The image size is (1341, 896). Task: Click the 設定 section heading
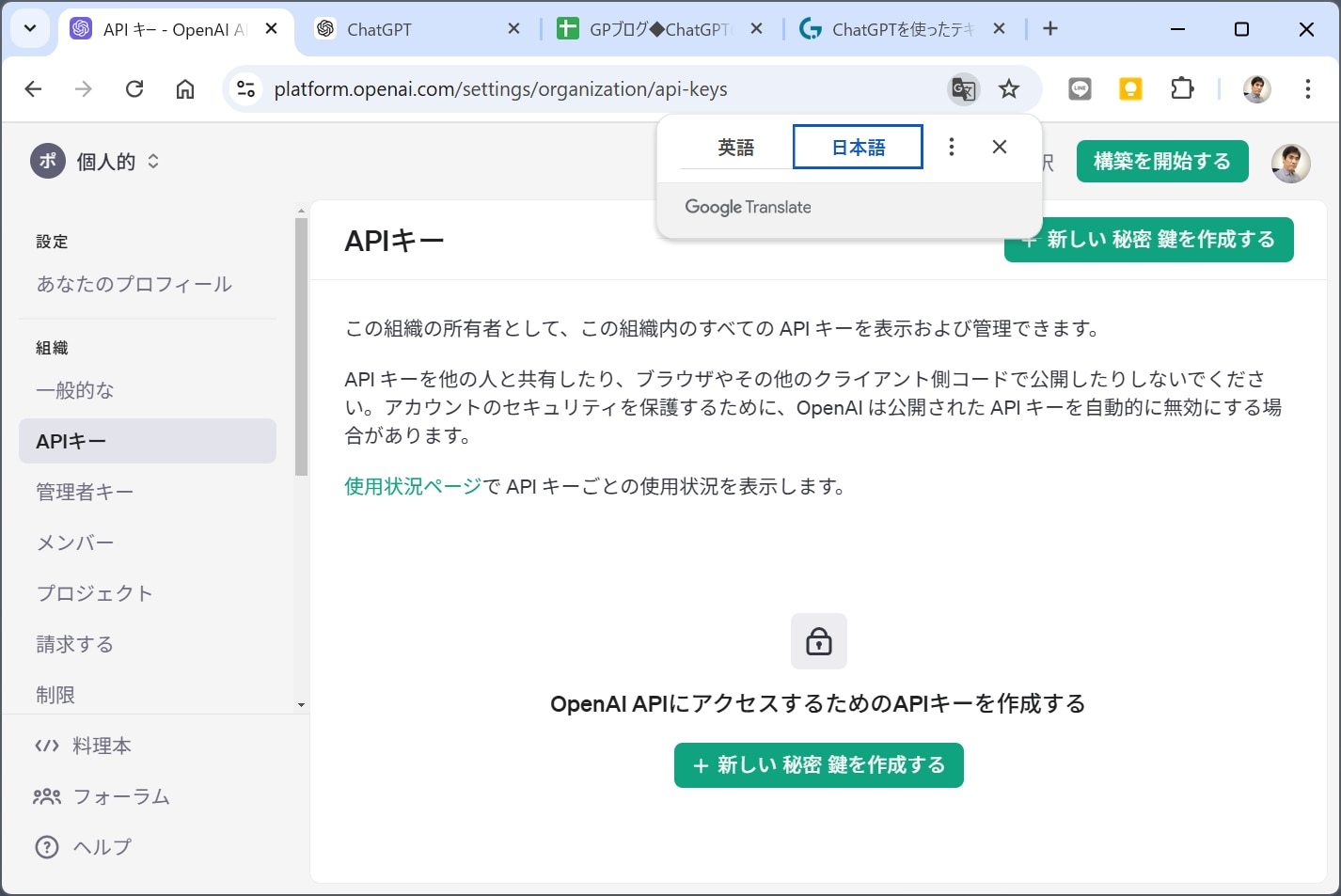(52, 242)
